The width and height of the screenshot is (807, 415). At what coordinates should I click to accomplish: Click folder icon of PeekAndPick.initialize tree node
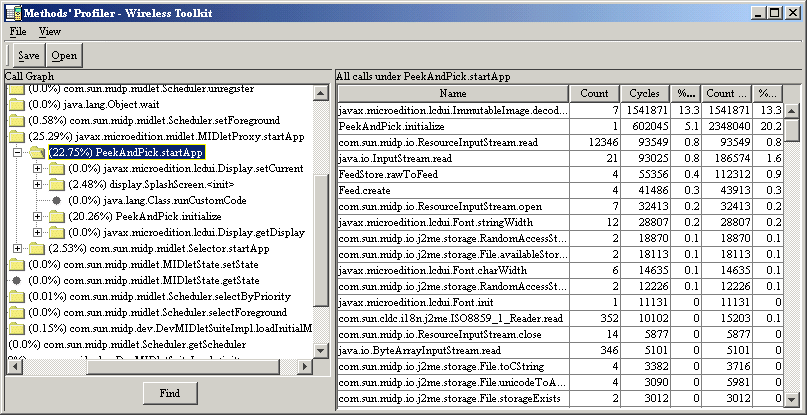(57, 216)
